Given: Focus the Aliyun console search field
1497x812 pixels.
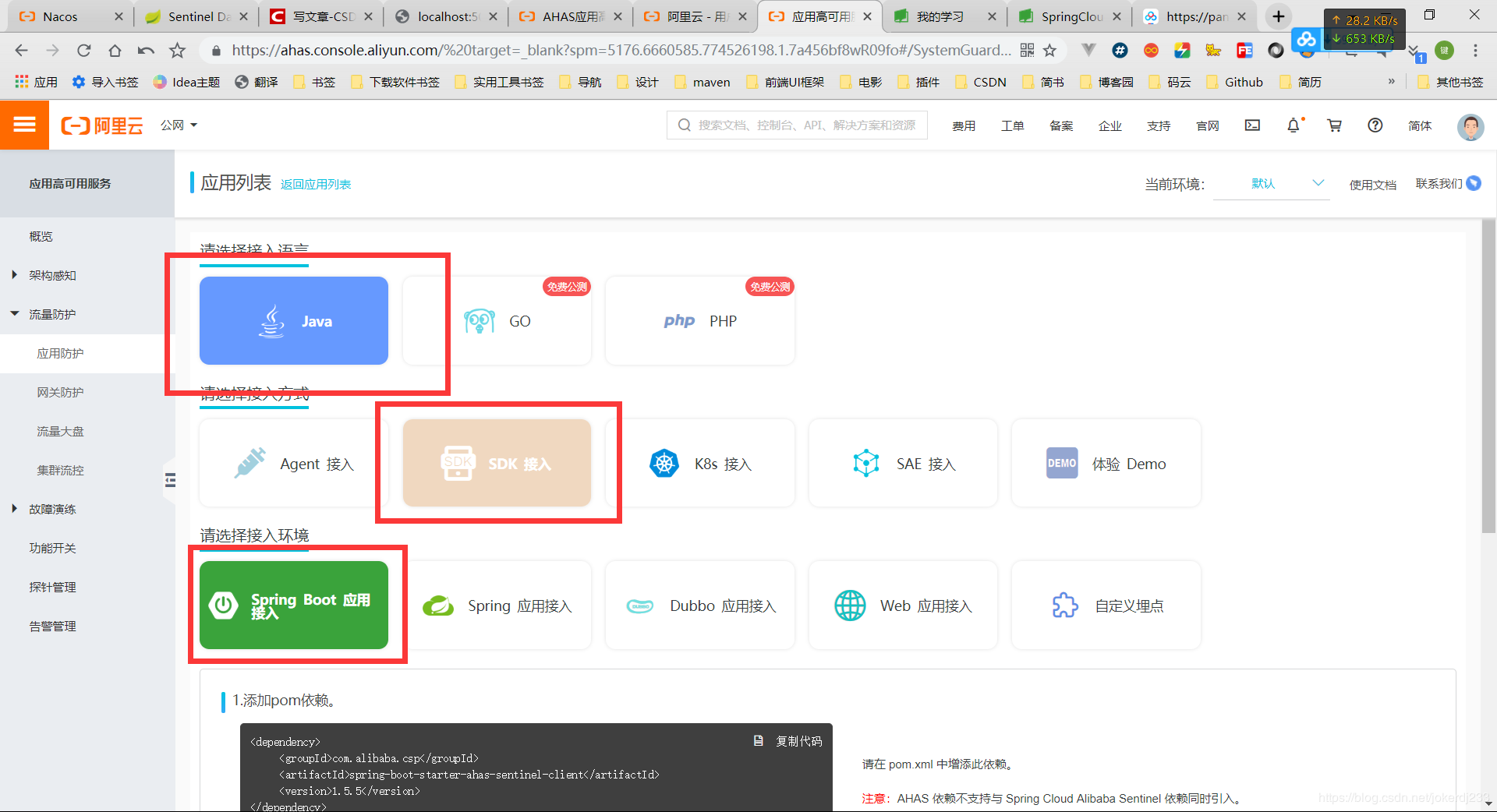Looking at the screenshot, I should (x=797, y=125).
